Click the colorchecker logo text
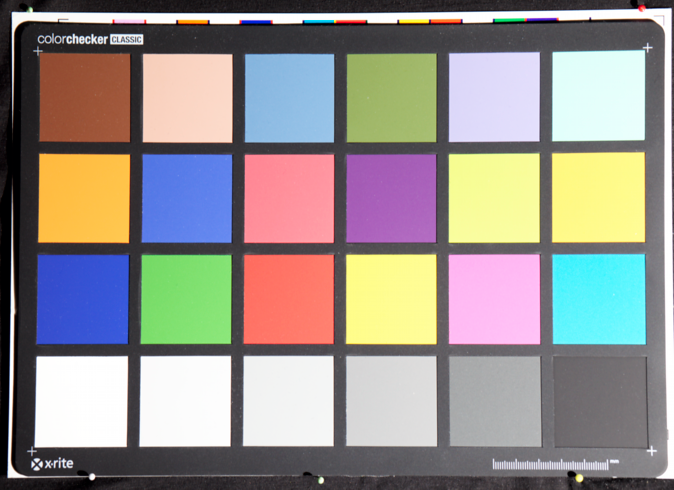This screenshot has width=674, height=490. (x=73, y=40)
